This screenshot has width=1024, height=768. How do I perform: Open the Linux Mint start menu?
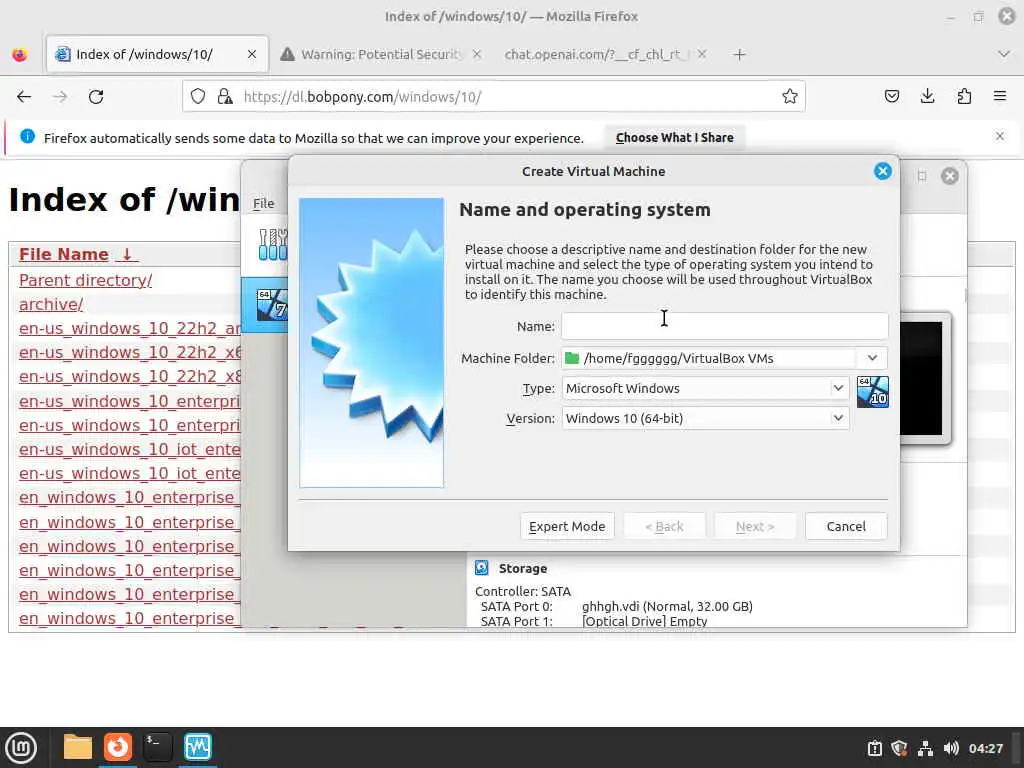pyautogui.click(x=21, y=747)
